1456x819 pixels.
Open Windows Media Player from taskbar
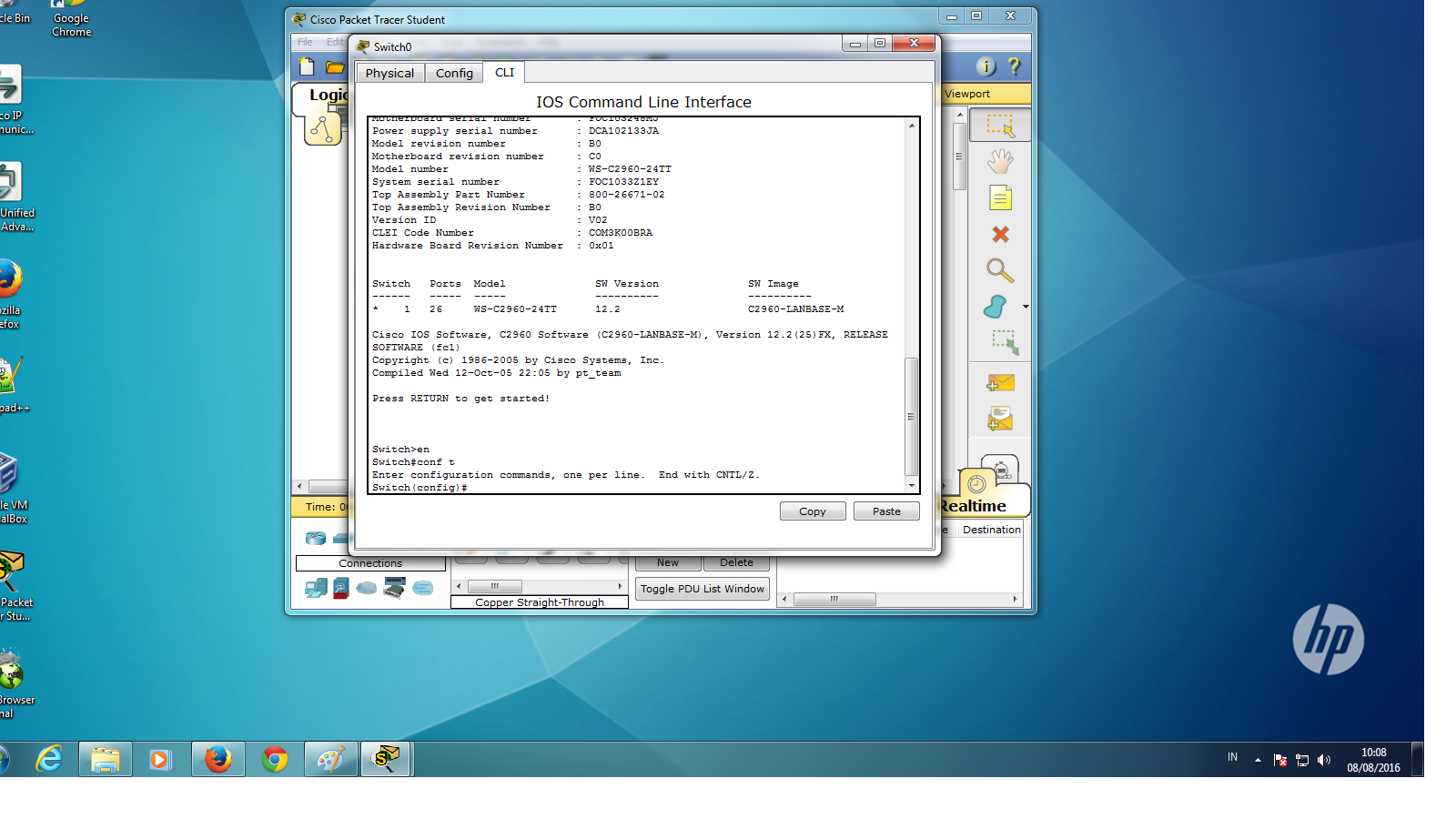pyautogui.click(x=162, y=759)
